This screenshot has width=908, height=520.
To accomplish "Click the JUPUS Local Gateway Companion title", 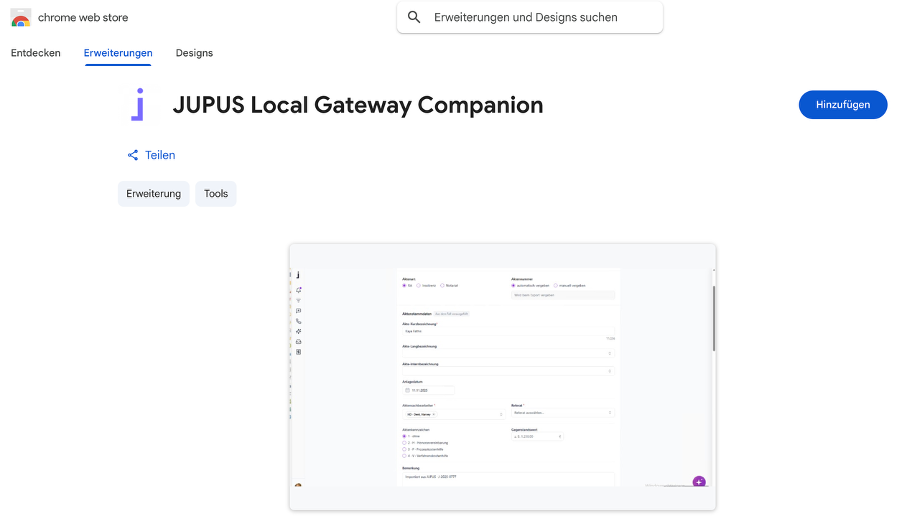I will [x=358, y=105].
